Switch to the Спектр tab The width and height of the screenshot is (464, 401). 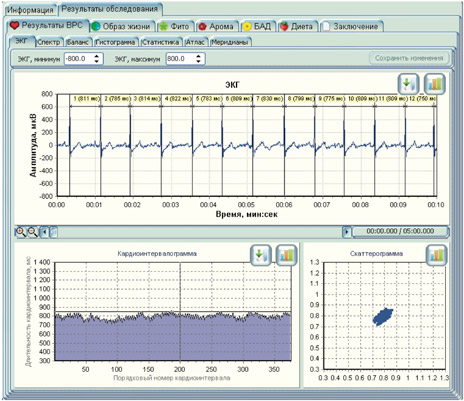[49, 42]
